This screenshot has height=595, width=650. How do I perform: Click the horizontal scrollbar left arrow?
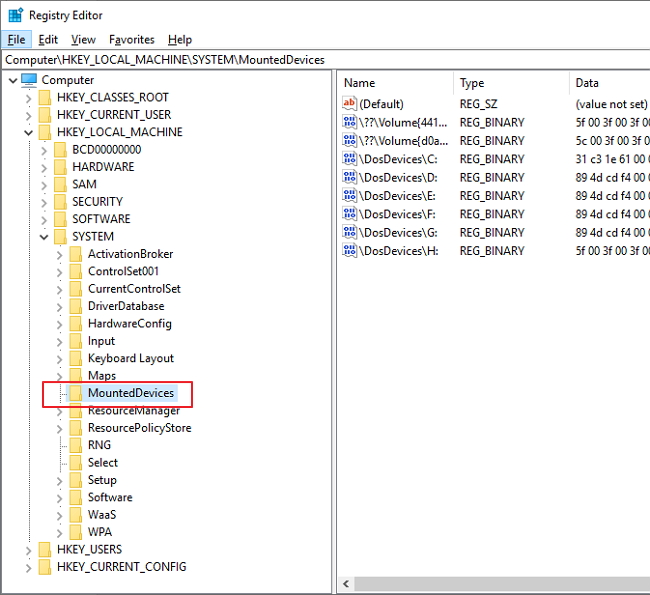346,584
